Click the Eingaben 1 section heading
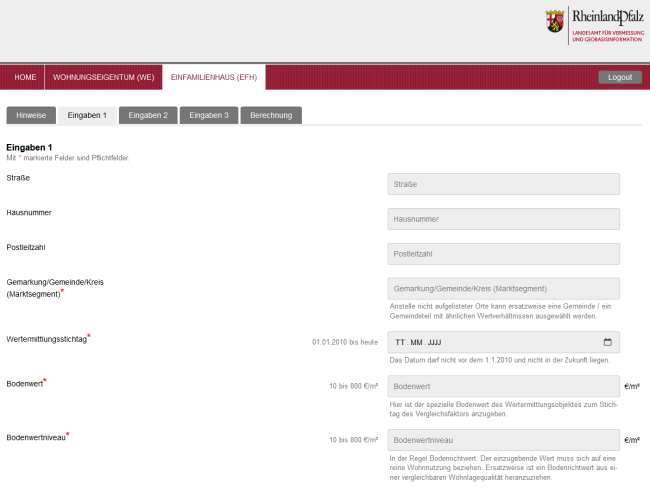Image resolution: width=650 pixels, height=488 pixels. (29, 147)
